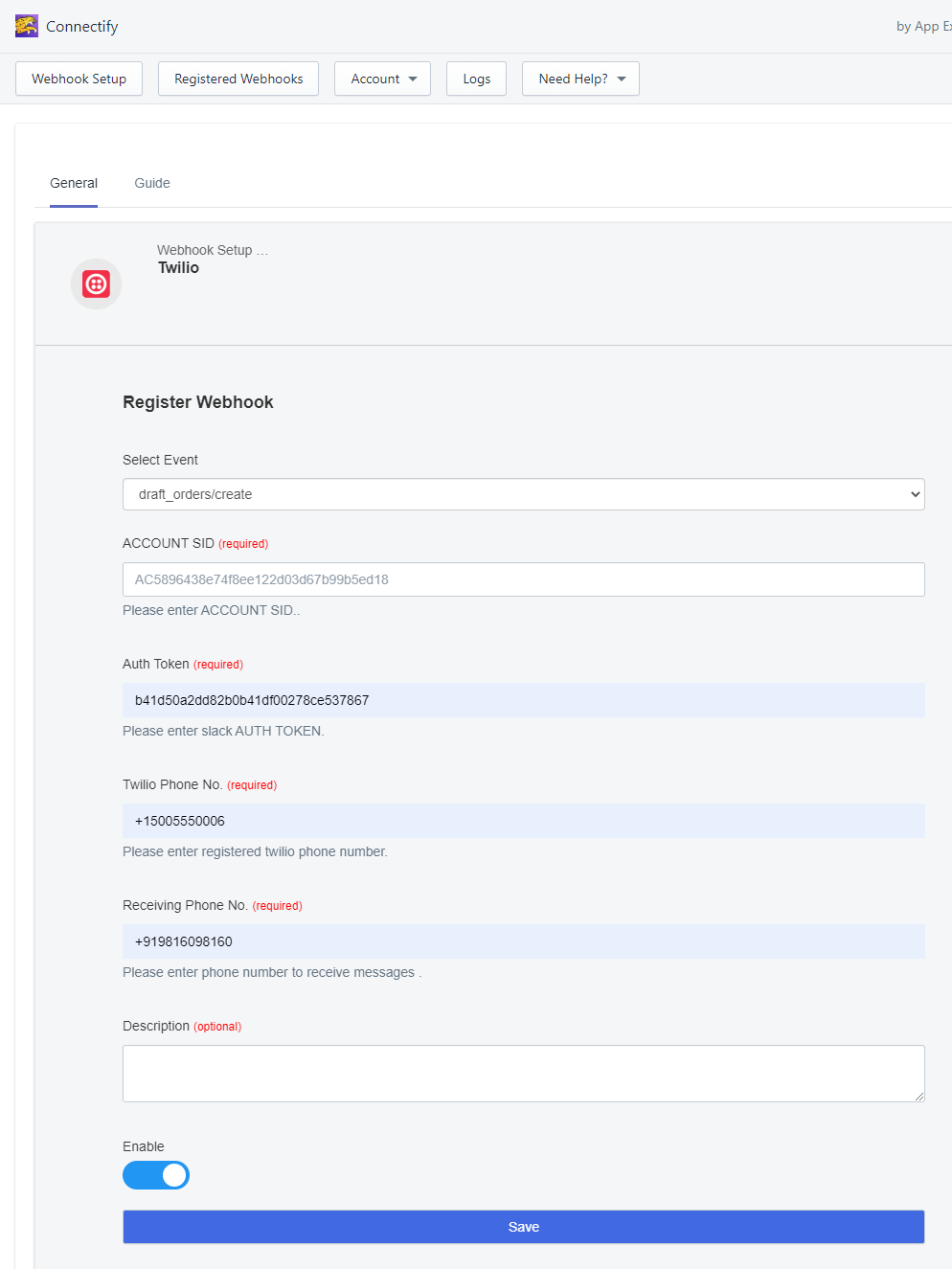Toggle the Enable switch off
Viewport: 952px width, 1269px height.
click(156, 1175)
